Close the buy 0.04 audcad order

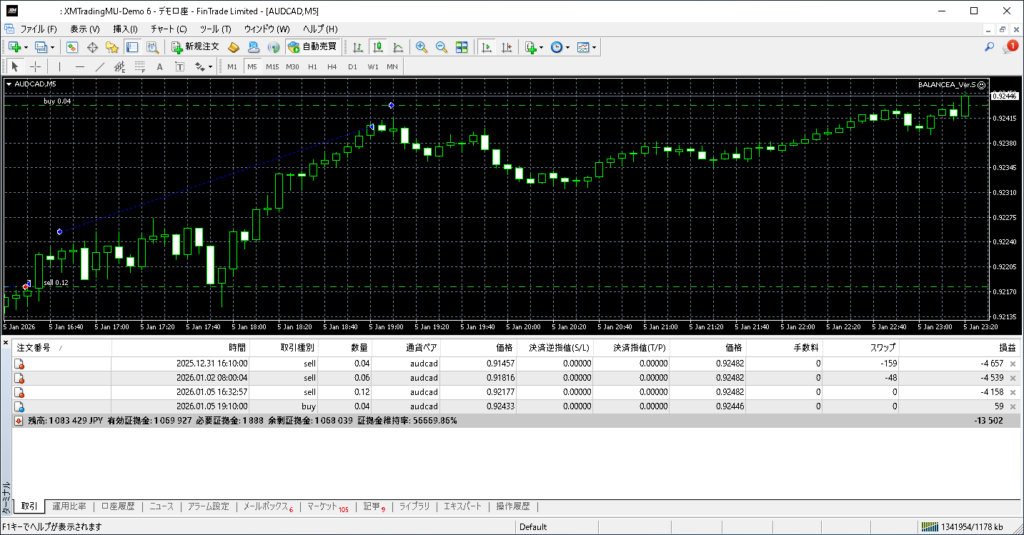1012,407
